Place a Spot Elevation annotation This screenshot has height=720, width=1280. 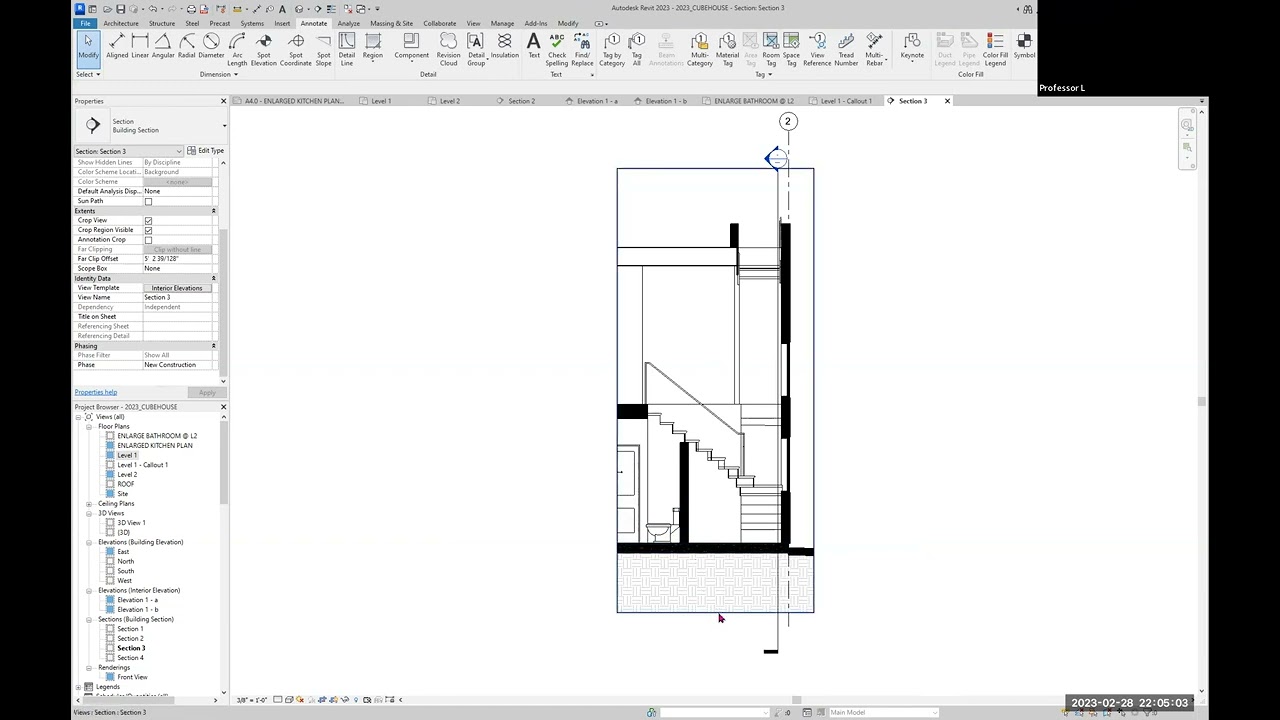tap(264, 49)
